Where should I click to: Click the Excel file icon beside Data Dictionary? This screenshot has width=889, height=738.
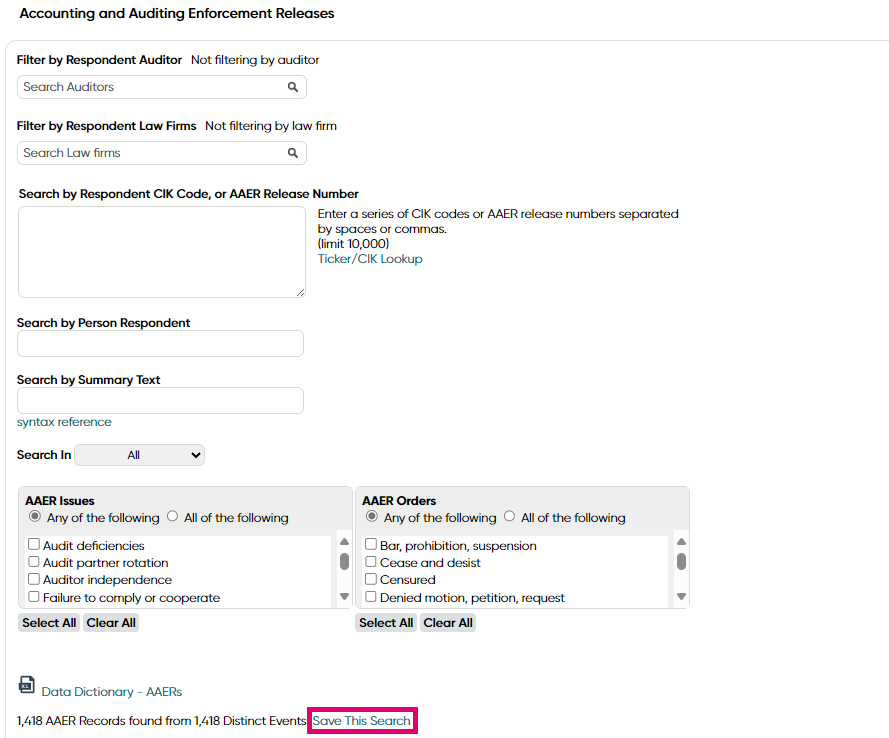(27, 685)
